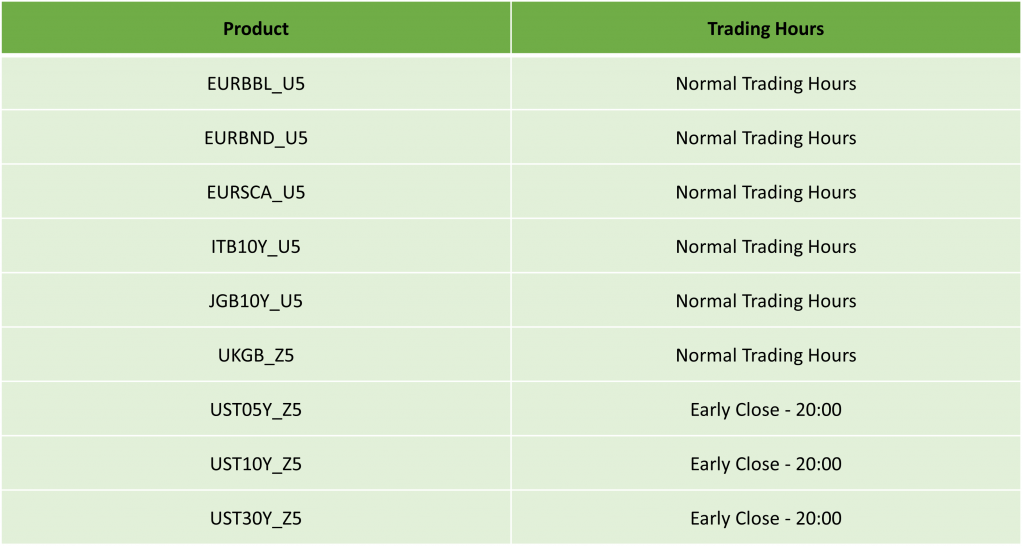
Task: Select the ITB10Y_U5 product cell
Action: click(x=256, y=246)
